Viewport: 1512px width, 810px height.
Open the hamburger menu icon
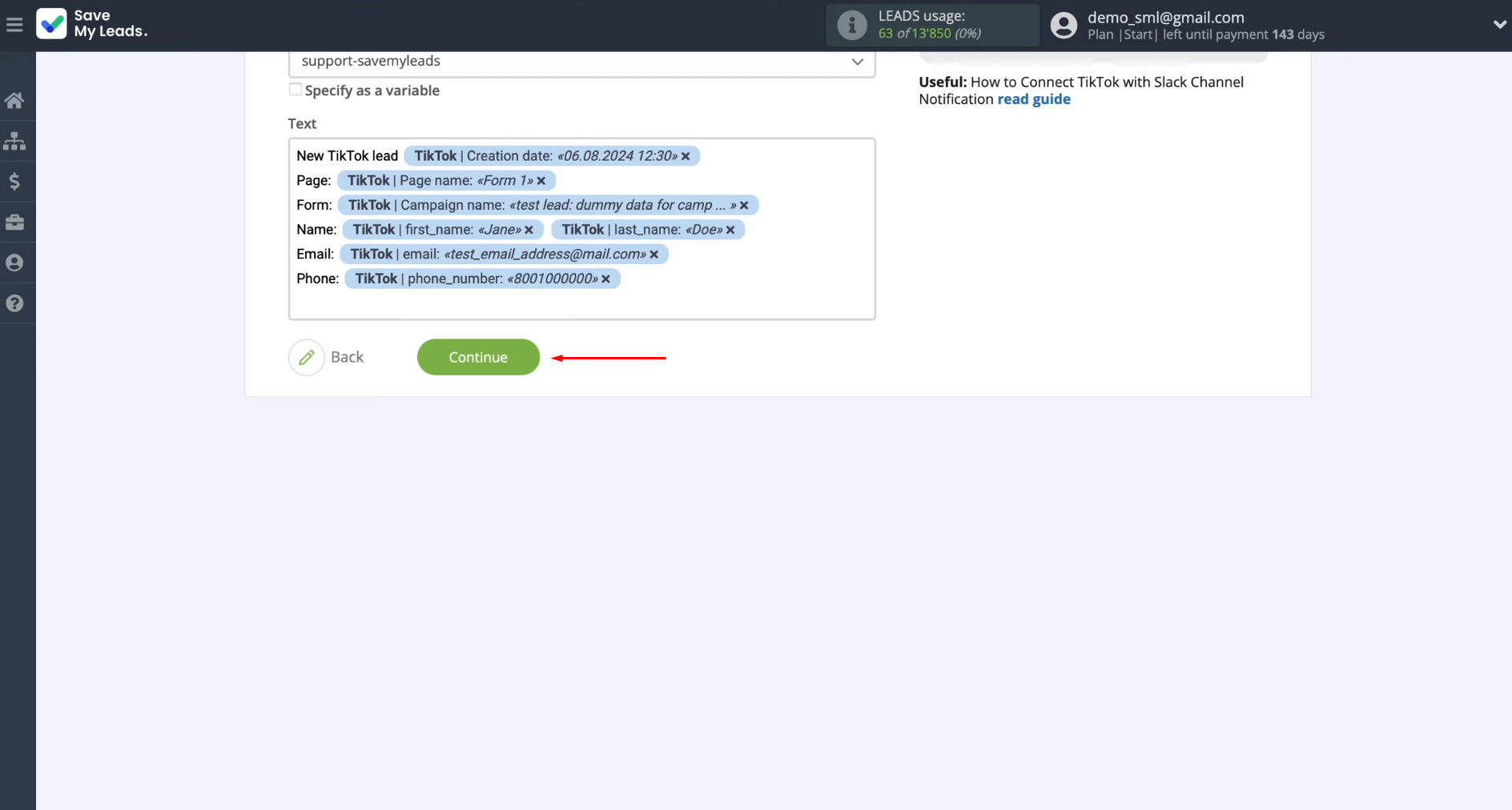(x=14, y=25)
